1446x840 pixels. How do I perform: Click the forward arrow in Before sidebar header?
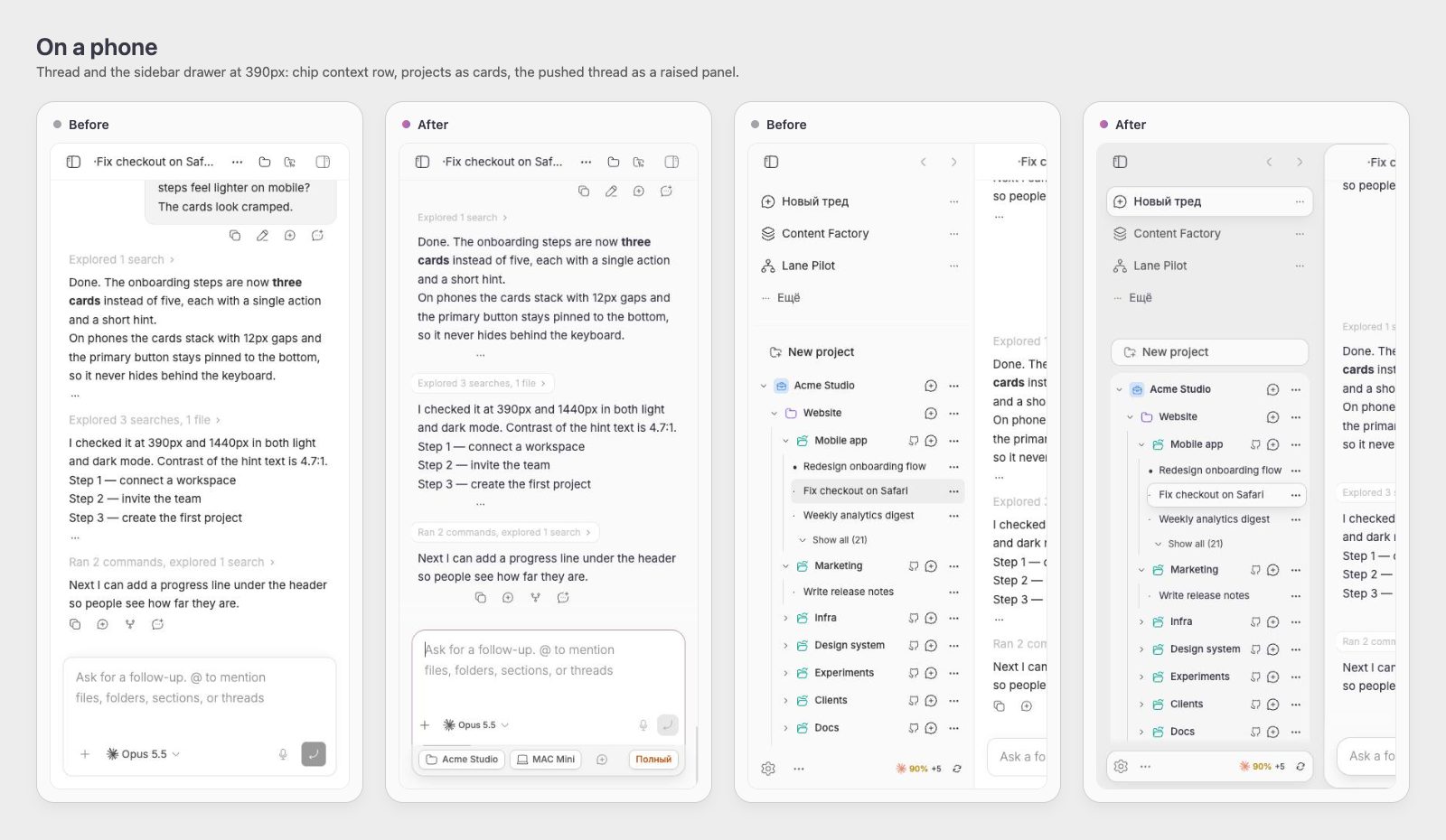click(953, 162)
